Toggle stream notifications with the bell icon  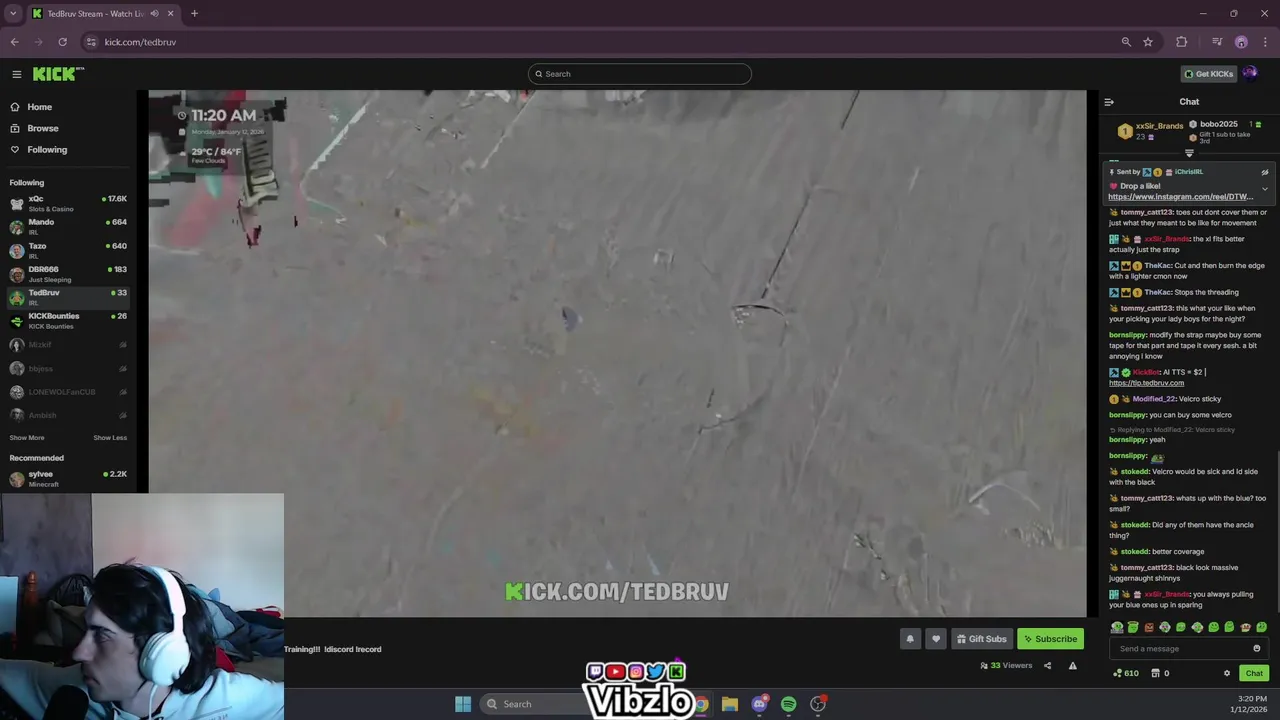[x=909, y=639]
